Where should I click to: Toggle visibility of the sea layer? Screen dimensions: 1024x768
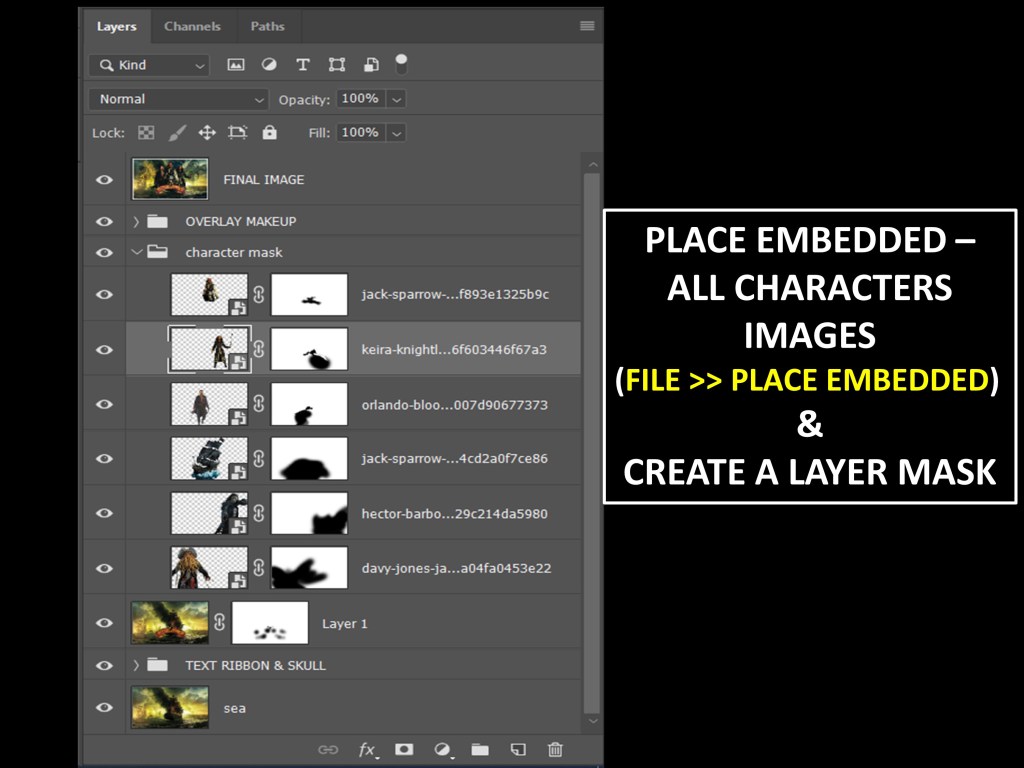(x=104, y=708)
